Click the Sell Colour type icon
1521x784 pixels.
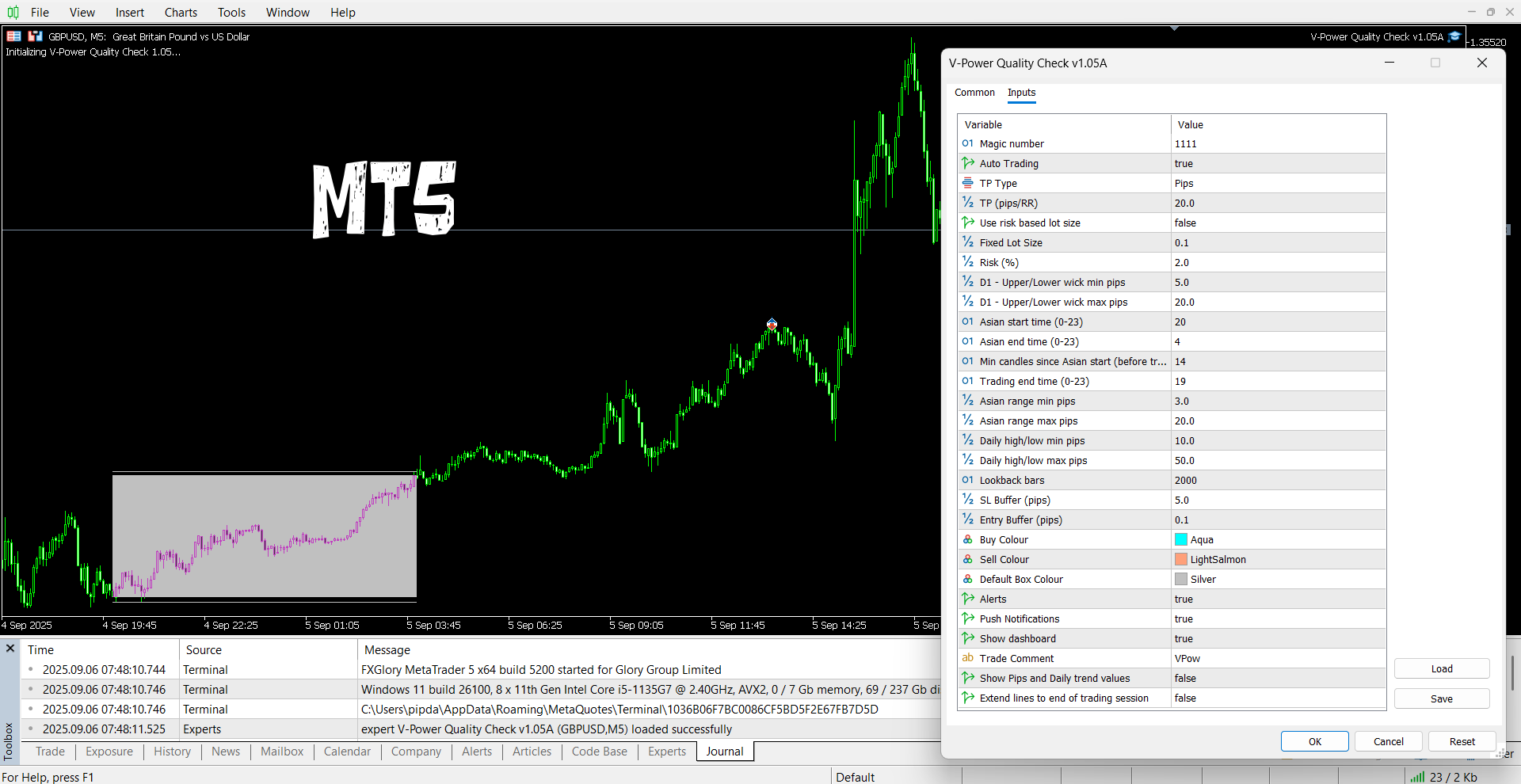pos(968,559)
